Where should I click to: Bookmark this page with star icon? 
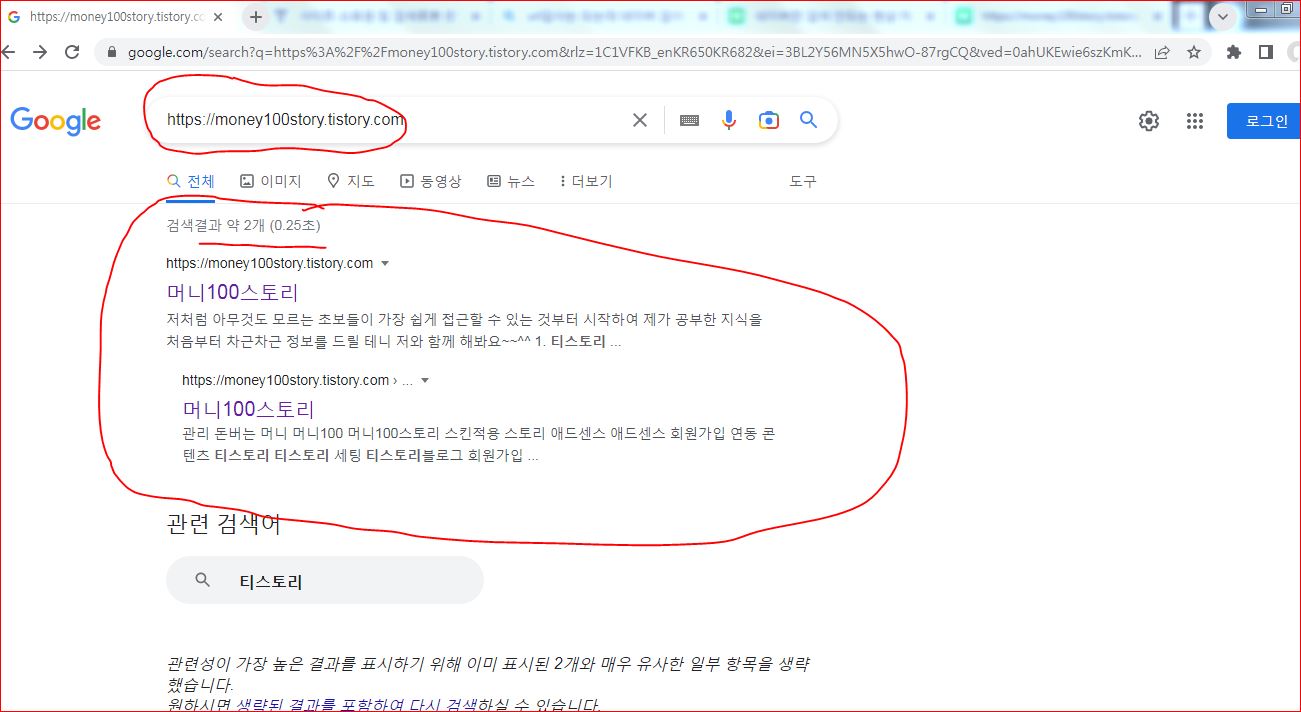[1194, 52]
